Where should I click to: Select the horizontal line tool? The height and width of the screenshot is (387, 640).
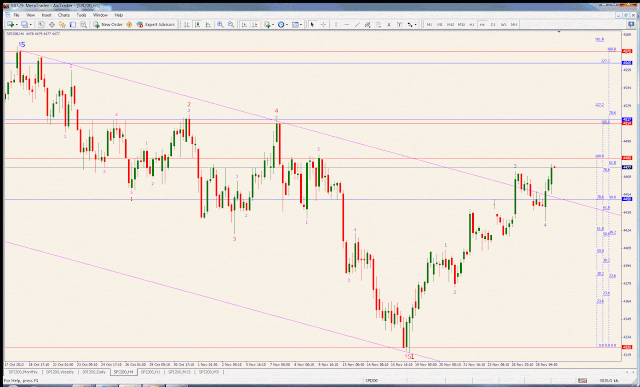point(347,24)
